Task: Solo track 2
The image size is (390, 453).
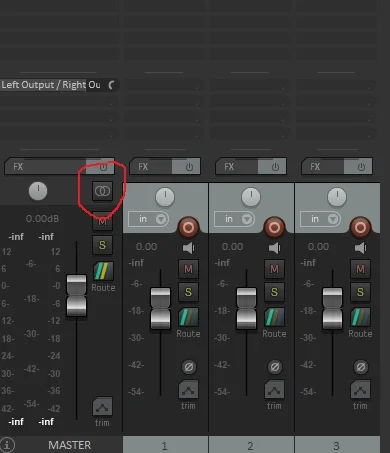Action: [x=274, y=292]
